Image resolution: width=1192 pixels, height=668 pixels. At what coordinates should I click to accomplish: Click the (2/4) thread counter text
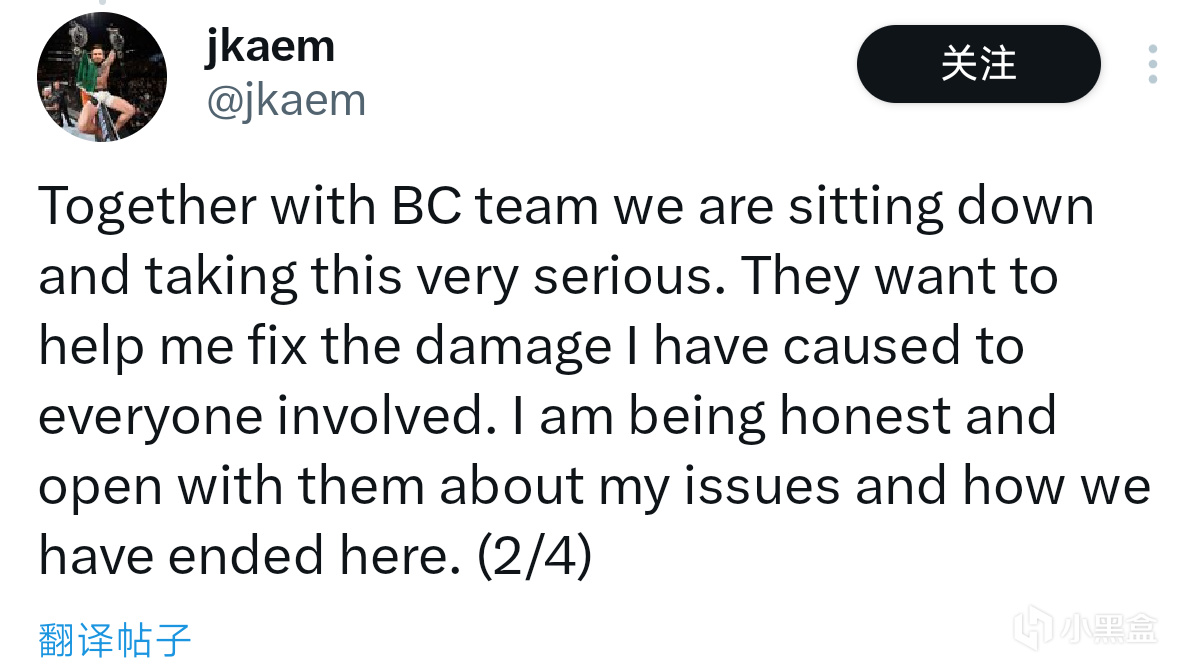534,556
